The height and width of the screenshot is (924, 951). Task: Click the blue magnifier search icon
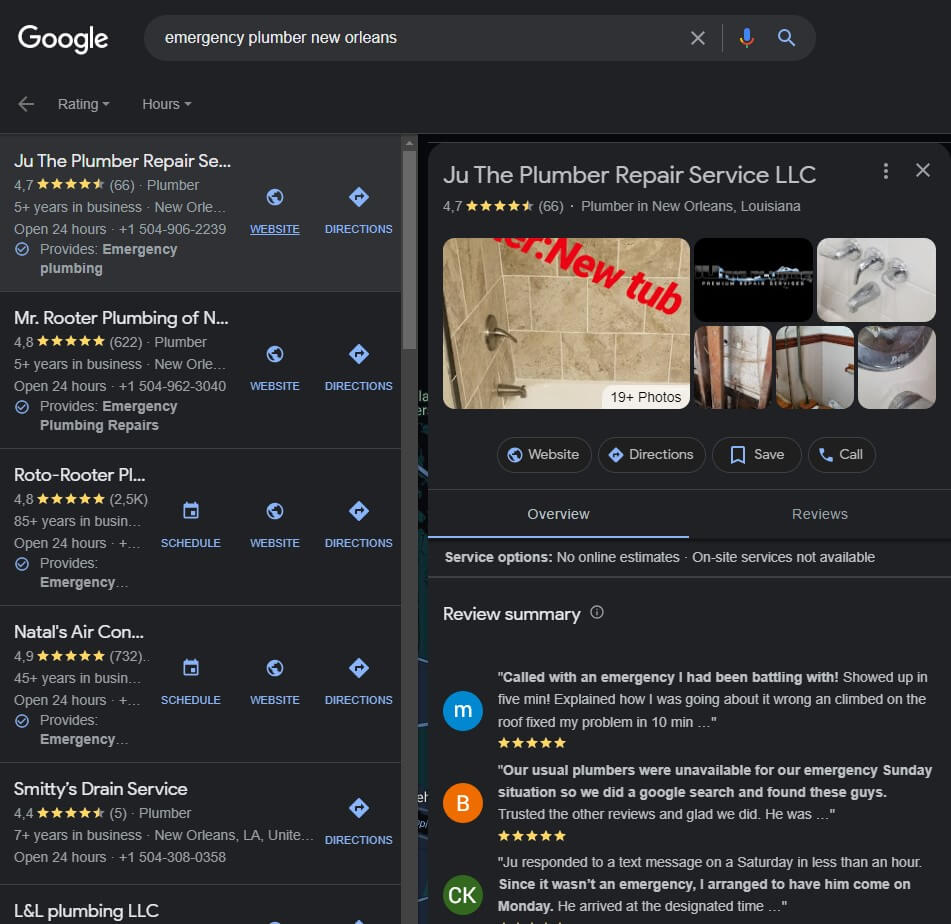coord(786,38)
